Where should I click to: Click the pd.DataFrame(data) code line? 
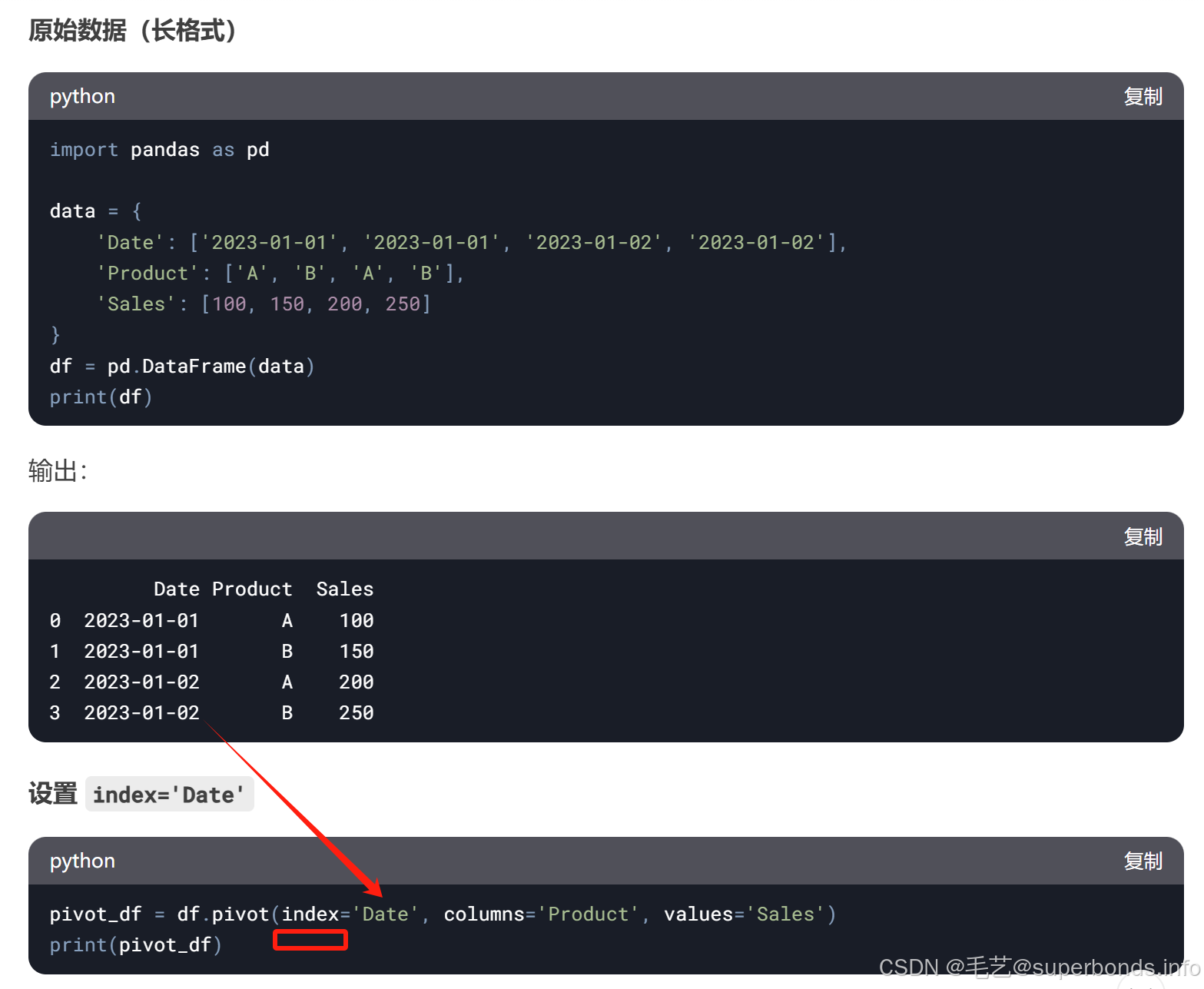point(181,366)
